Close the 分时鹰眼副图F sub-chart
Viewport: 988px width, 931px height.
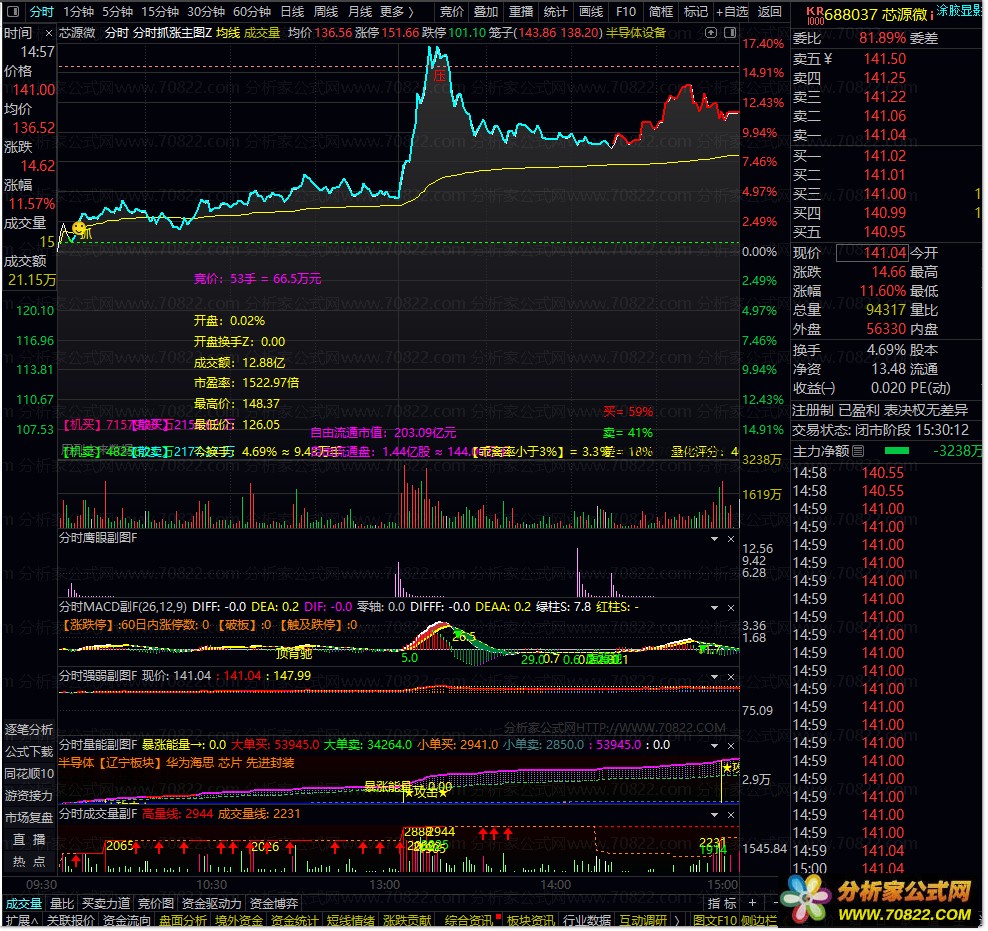coord(733,540)
